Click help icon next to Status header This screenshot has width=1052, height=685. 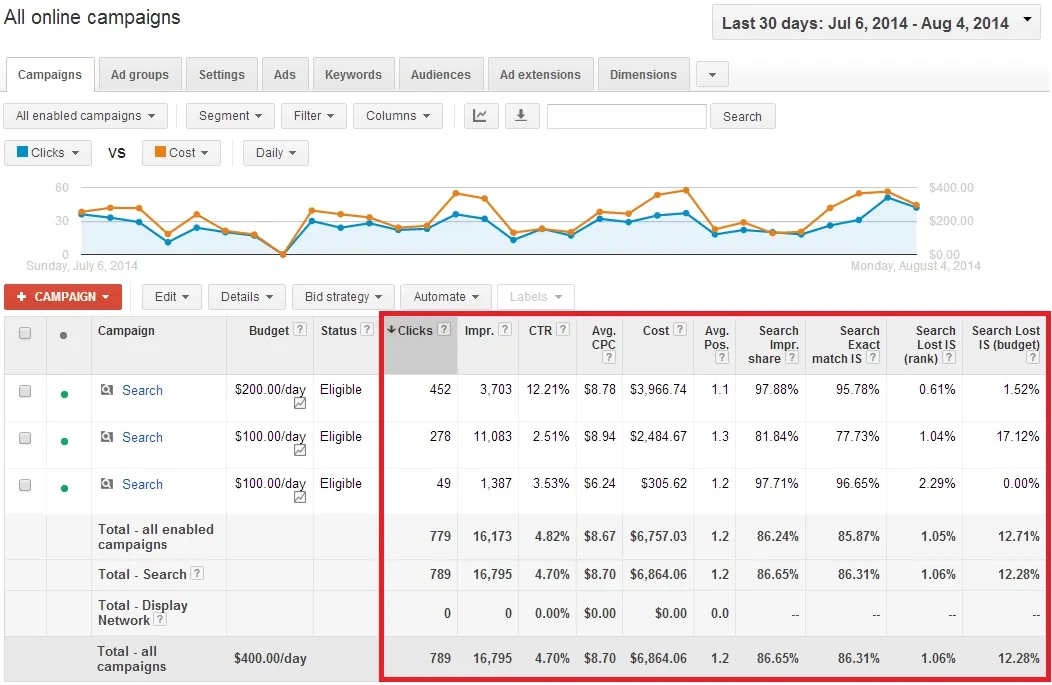pos(367,330)
